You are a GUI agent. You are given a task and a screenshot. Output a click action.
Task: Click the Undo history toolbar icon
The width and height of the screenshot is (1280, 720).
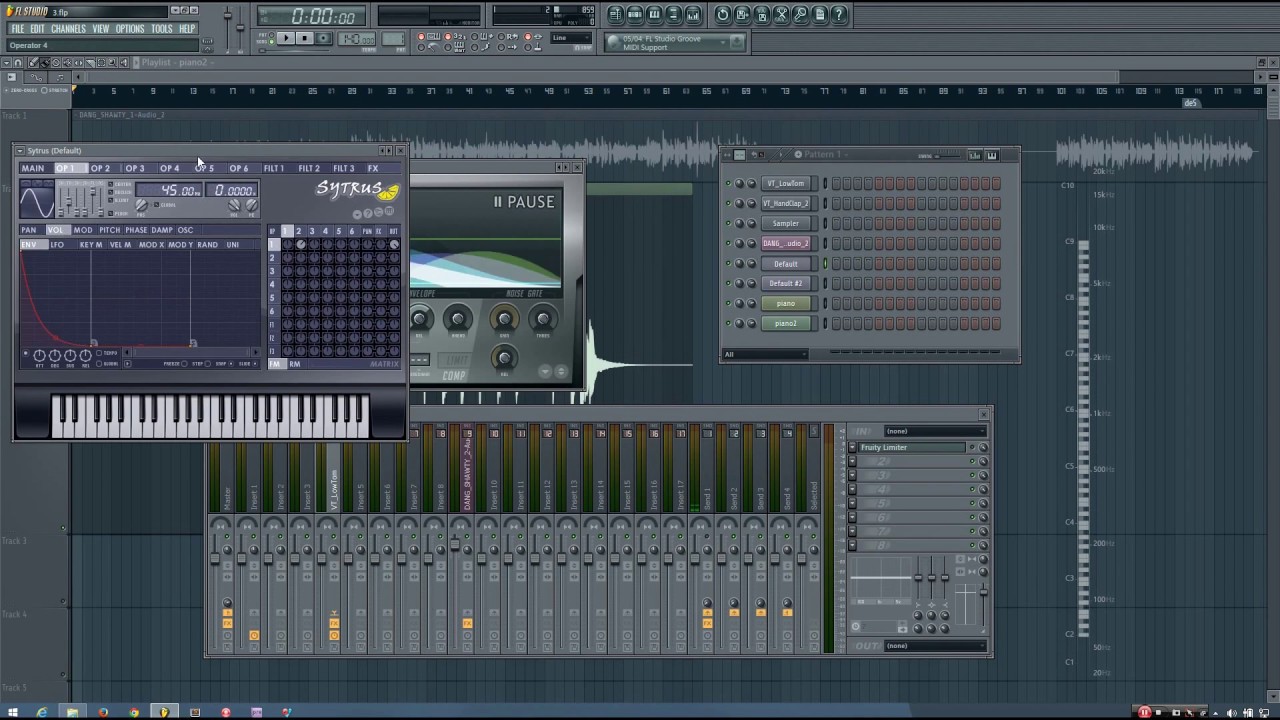point(723,14)
